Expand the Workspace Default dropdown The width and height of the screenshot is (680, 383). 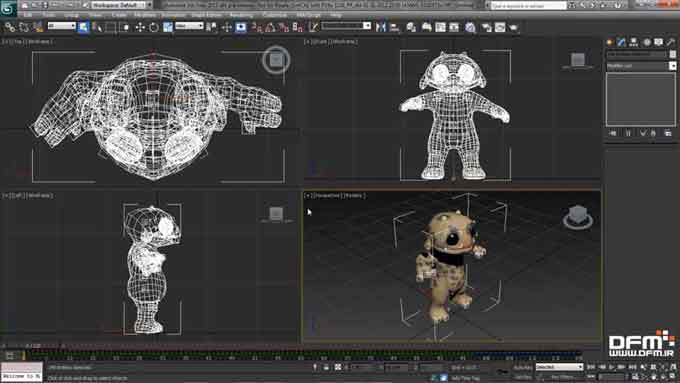tap(122, 5)
